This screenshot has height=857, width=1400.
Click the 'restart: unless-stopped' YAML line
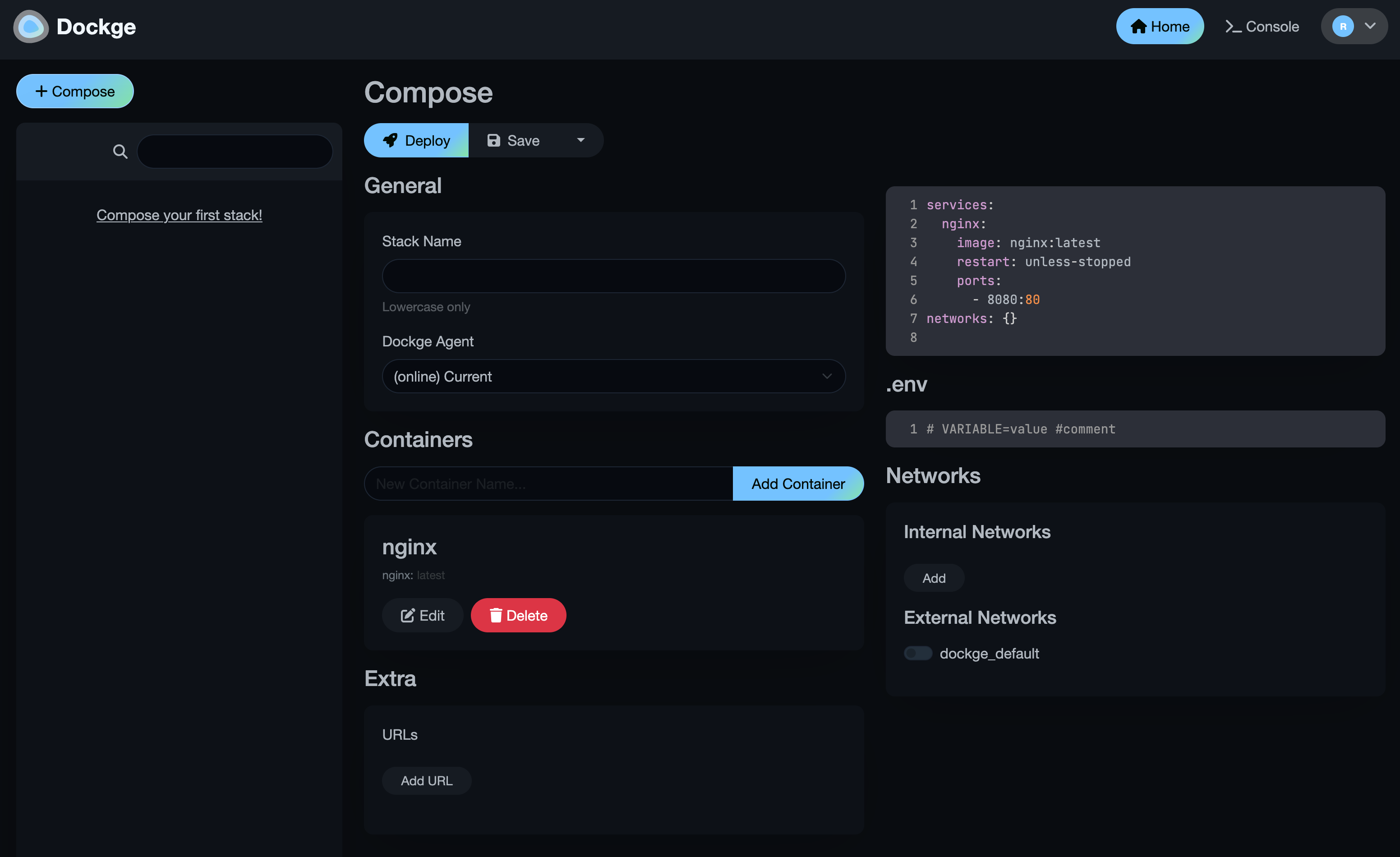tap(1044, 262)
